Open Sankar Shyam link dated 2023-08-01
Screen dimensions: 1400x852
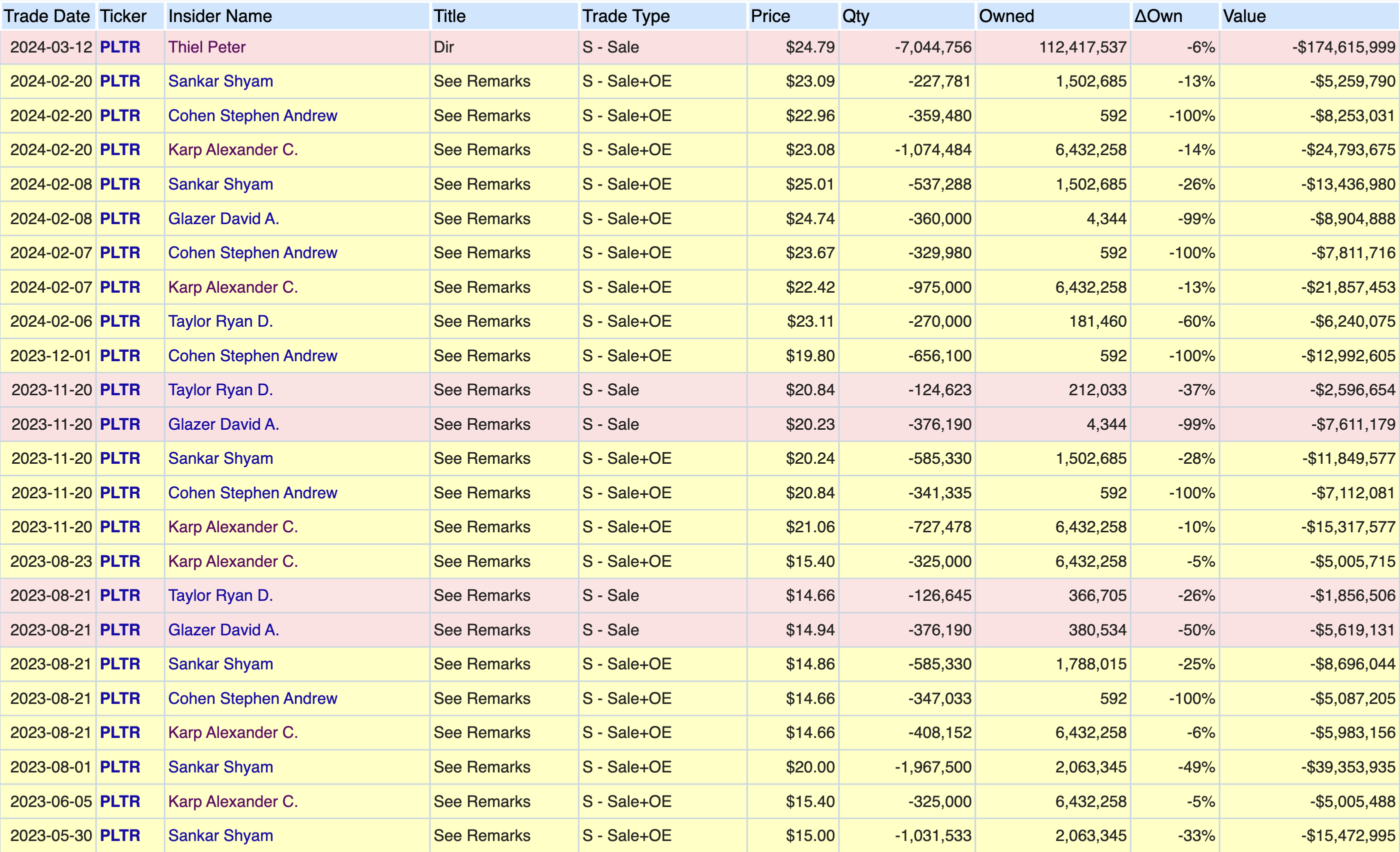tap(220, 767)
